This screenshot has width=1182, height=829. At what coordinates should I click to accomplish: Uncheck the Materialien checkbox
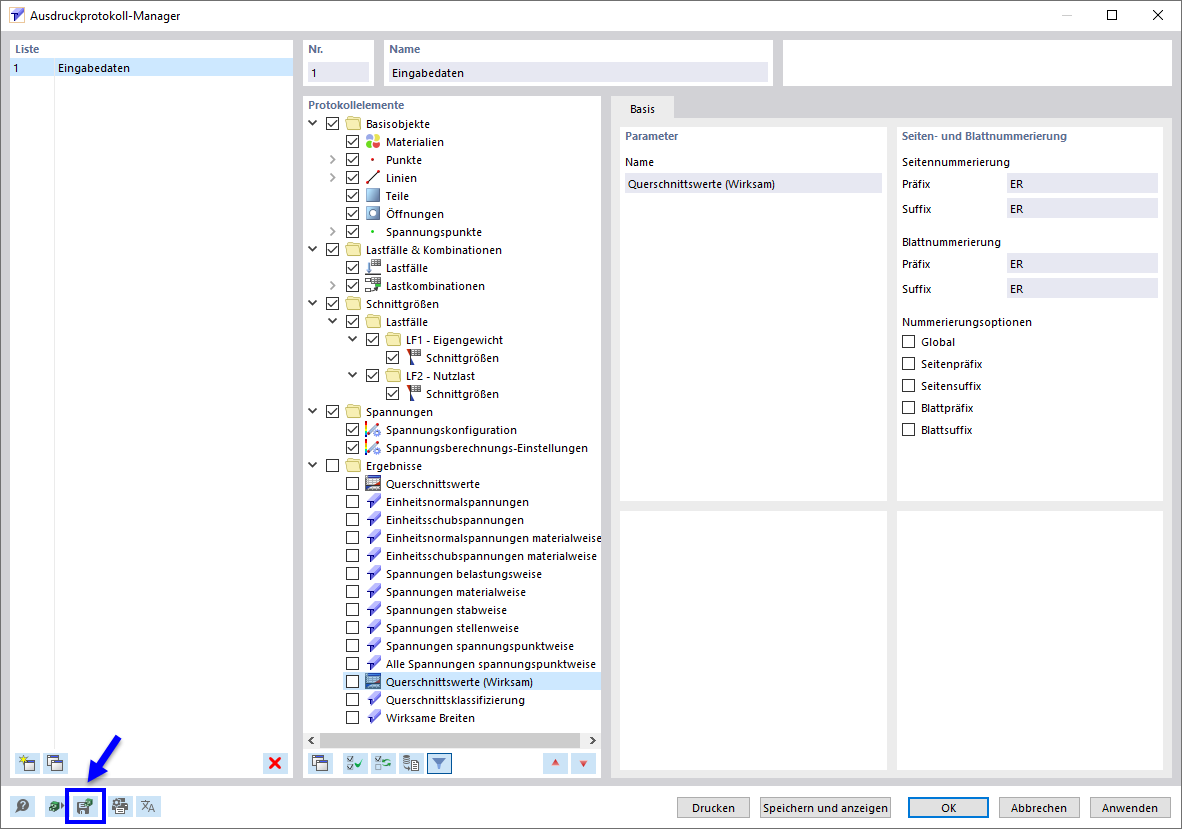pyautogui.click(x=352, y=142)
